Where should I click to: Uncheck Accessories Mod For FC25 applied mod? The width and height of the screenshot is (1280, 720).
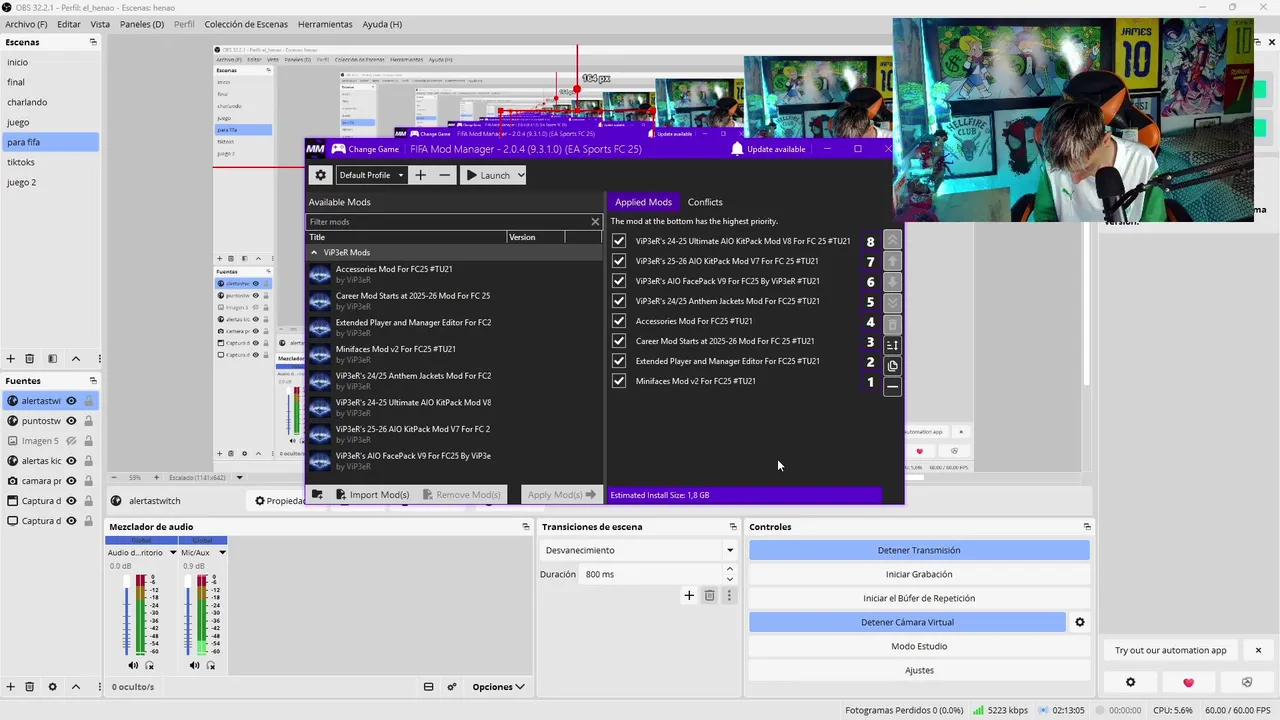[x=619, y=321]
